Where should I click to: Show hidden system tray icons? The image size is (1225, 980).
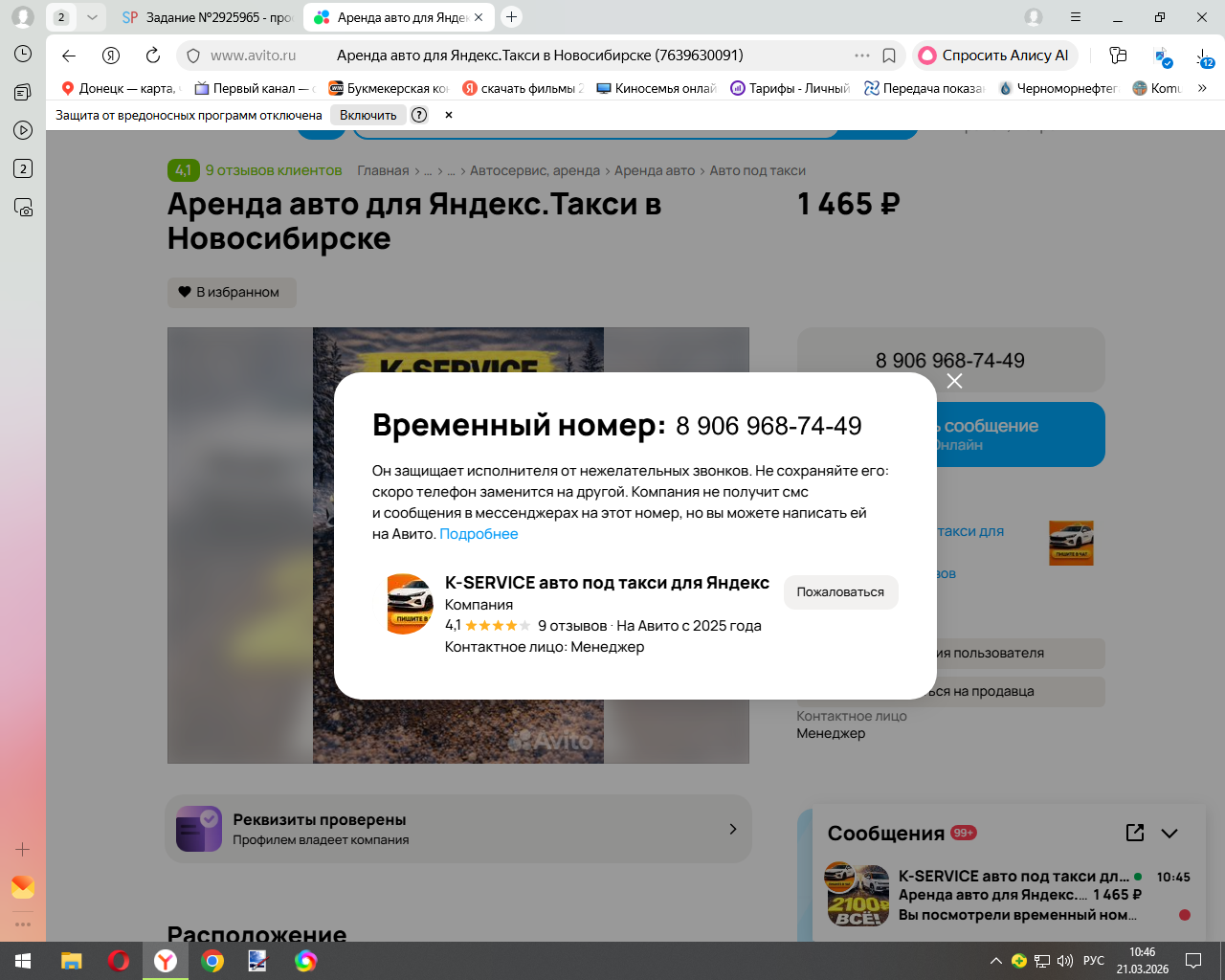click(x=996, y=961)
